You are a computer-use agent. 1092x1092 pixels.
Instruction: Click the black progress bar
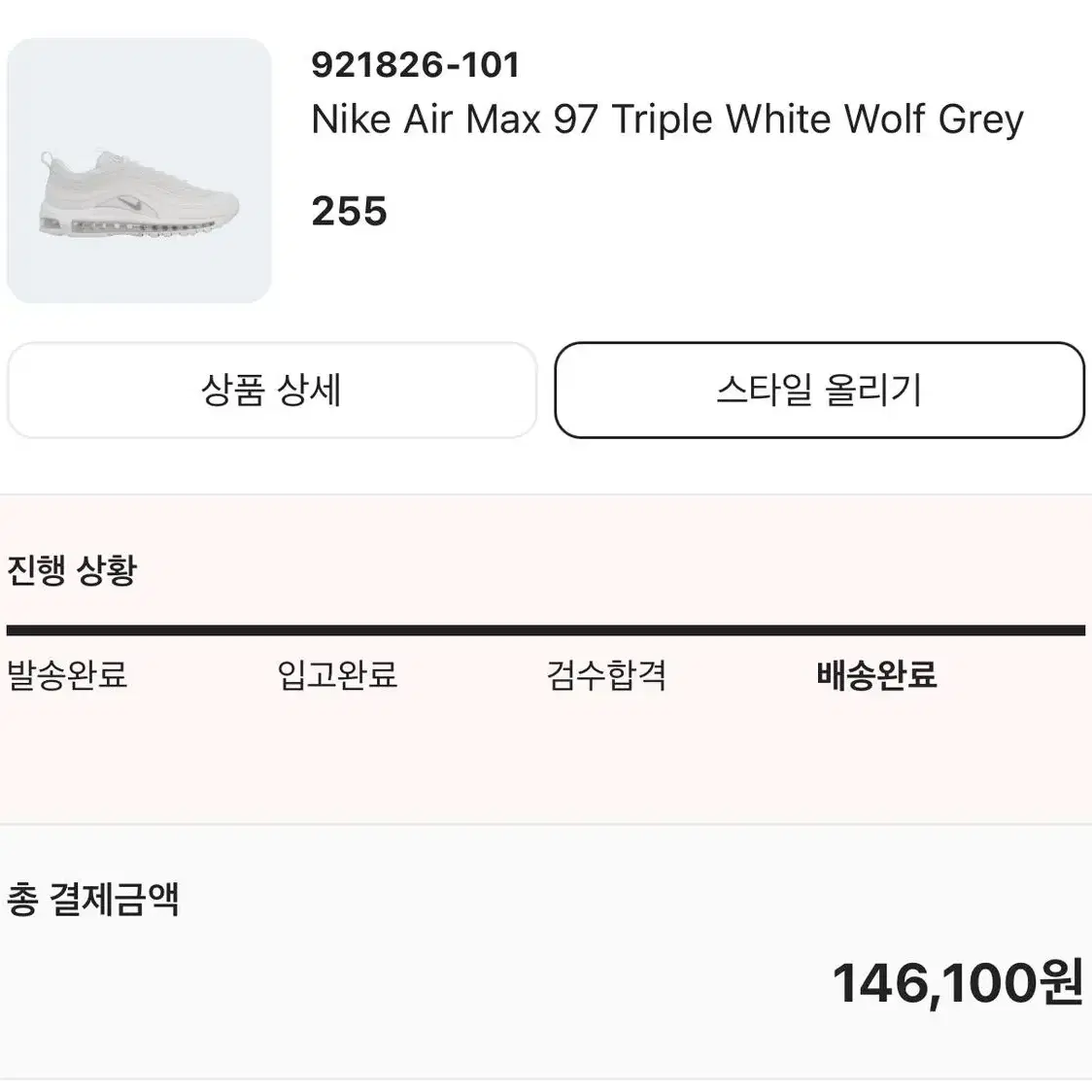pos(546,631)
